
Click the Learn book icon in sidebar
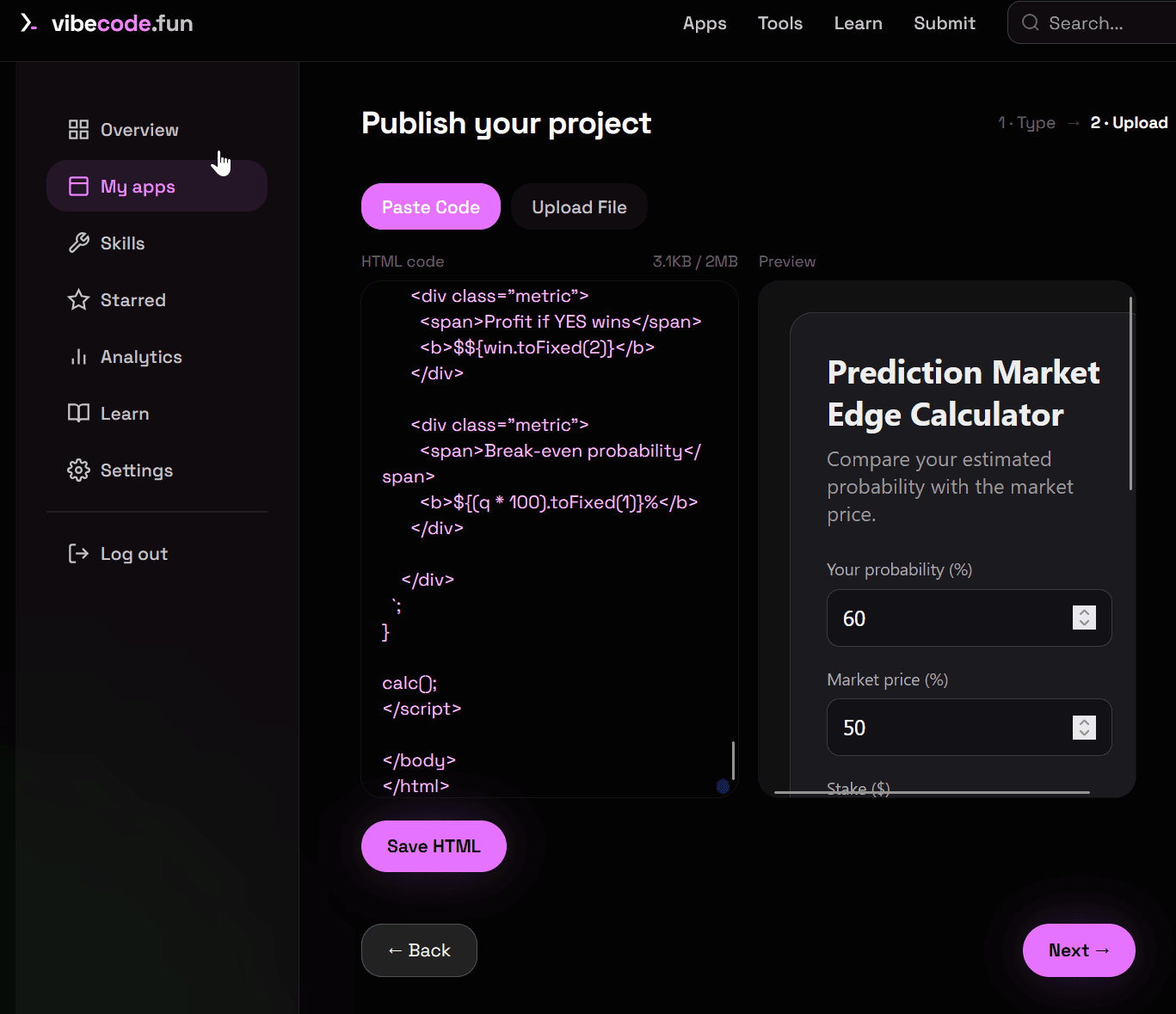click(x=78, y=414)
